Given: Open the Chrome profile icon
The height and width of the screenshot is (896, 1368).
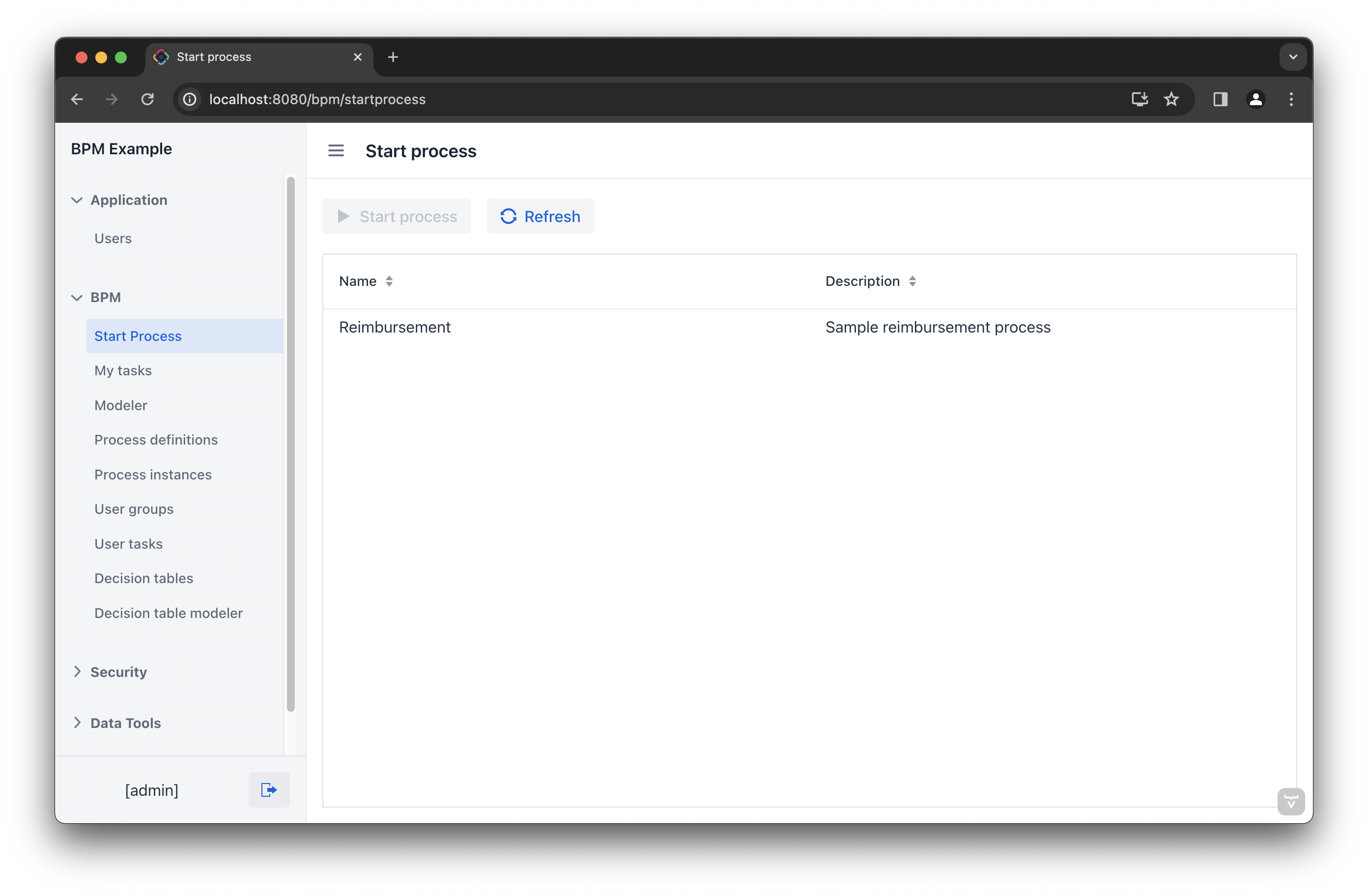Looking at the screenshot, I should click(1255, 99).
